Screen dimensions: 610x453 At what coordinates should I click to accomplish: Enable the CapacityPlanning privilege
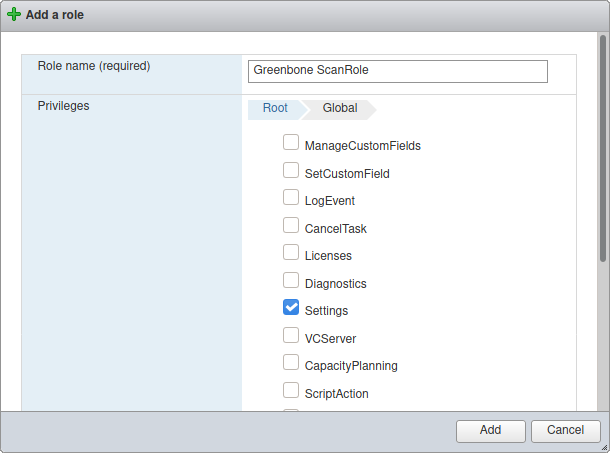pyautogui.click(x=291, y=363)
